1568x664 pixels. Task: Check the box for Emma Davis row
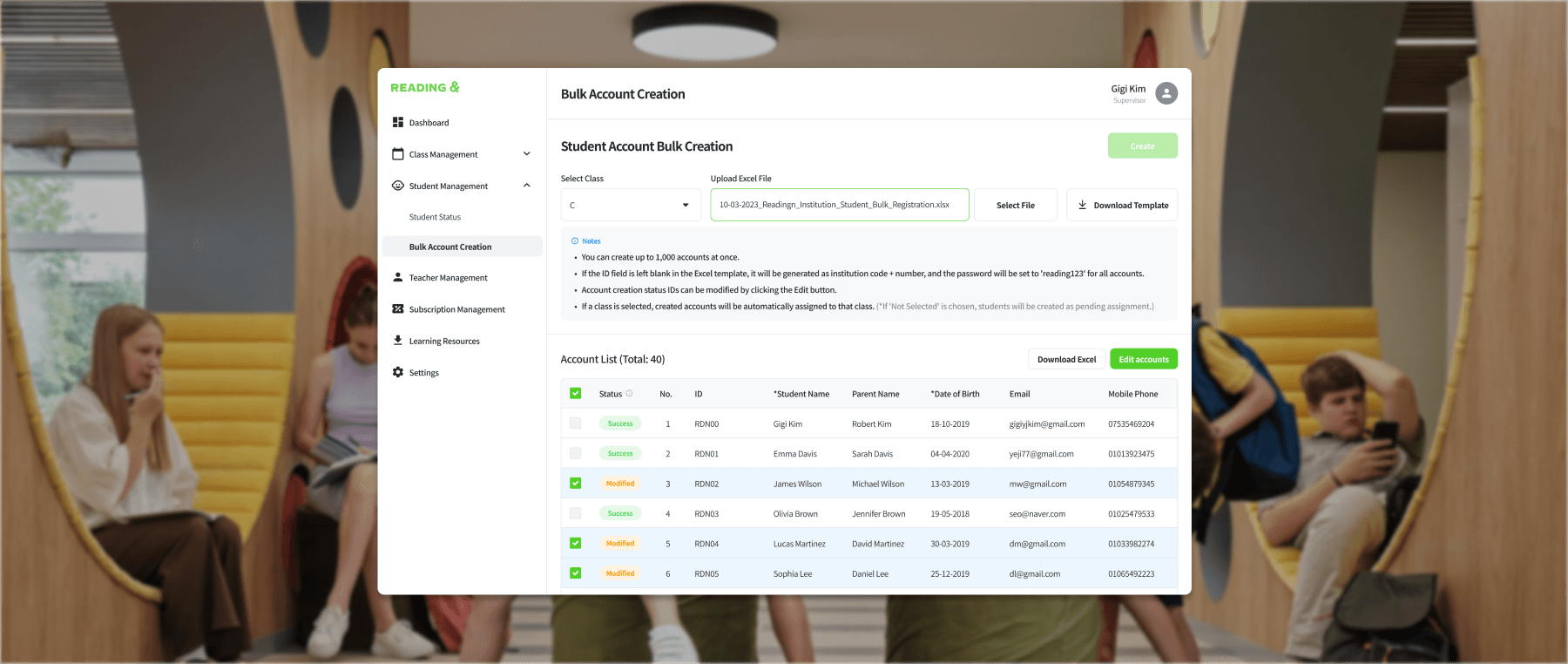pyautogui.click(x=576, y=453)
